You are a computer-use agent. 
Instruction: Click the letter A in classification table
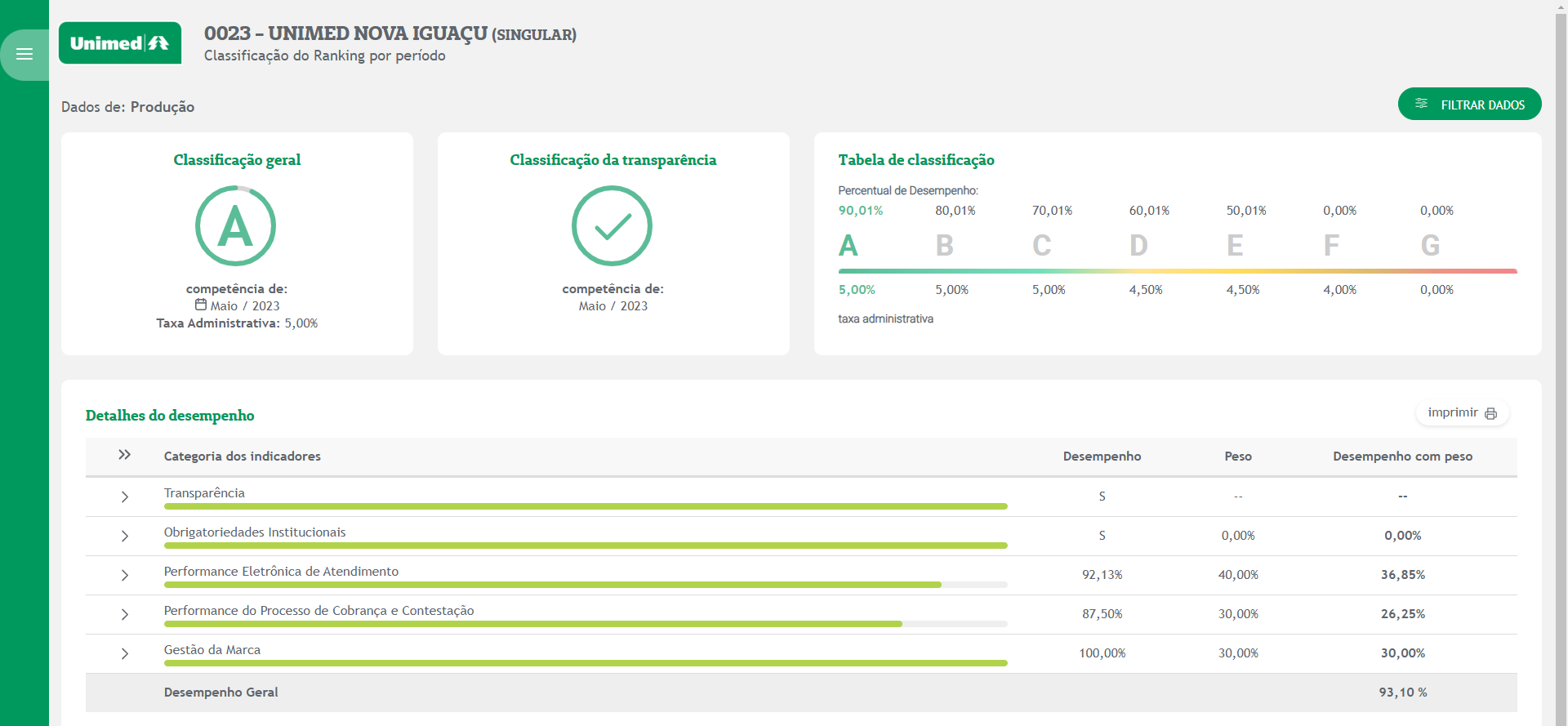click(x=849, y=246)
